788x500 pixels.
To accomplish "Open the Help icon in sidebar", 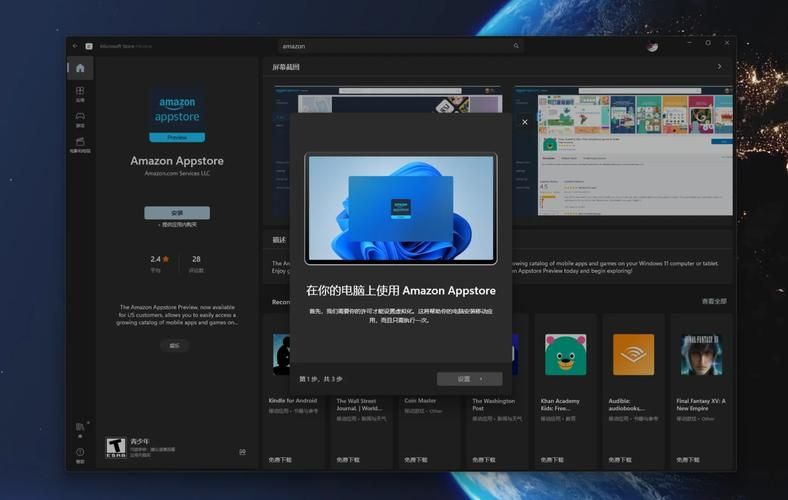I will pyautogui.click(x=80, y=455).
